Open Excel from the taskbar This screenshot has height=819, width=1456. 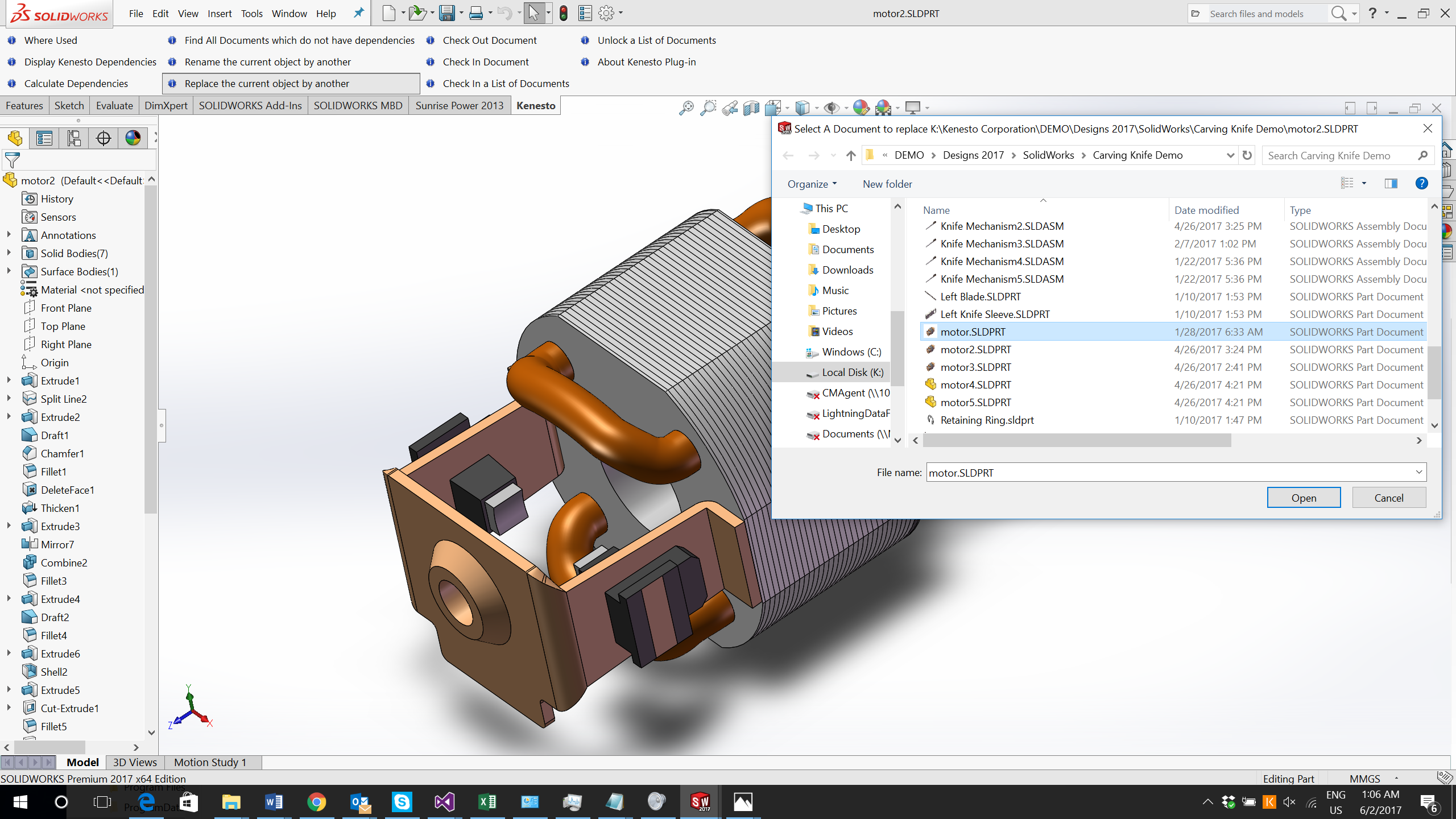[487, 802]
